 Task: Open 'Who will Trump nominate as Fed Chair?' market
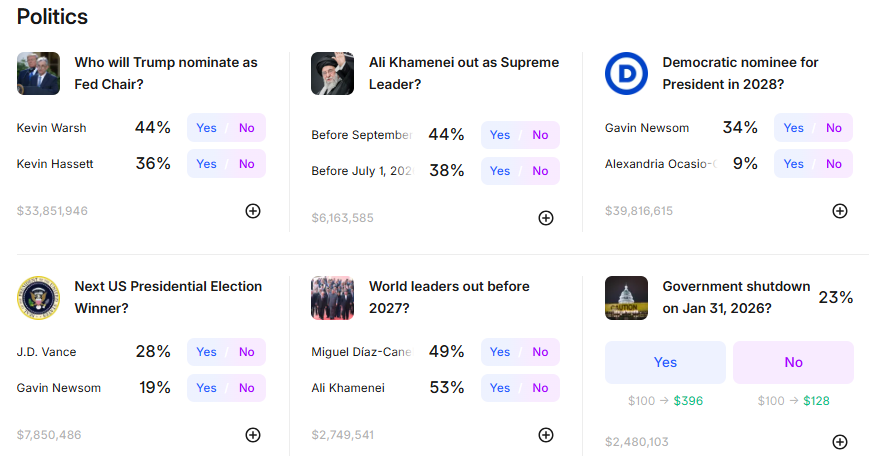165,73
